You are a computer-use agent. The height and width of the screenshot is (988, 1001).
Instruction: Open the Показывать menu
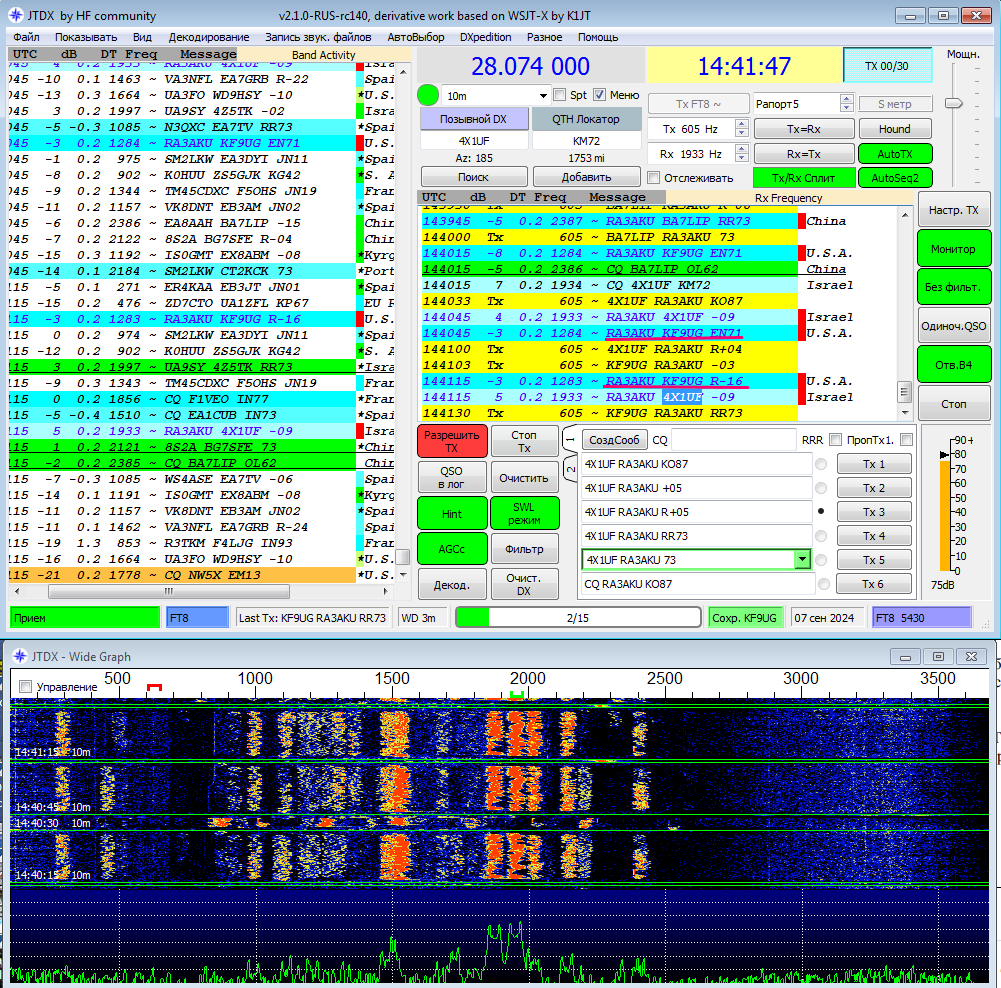pyautogui.click(x=86, y=37)
